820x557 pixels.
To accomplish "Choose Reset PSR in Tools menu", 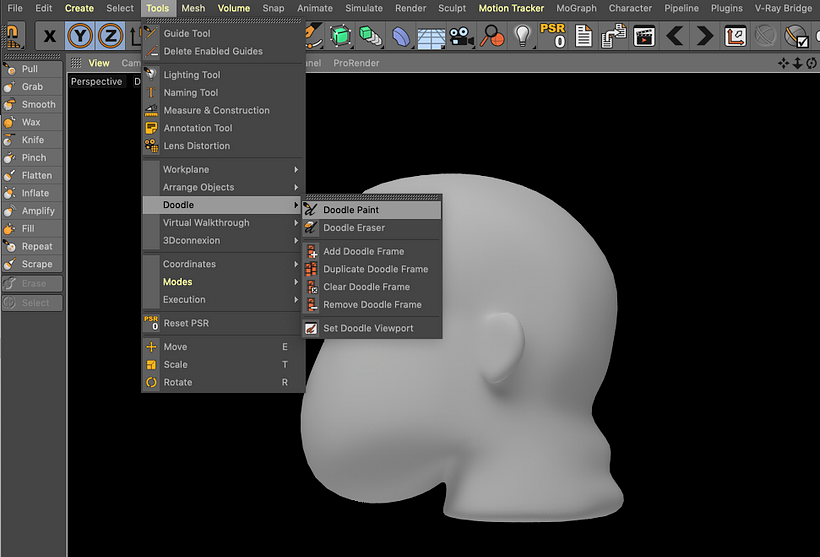I will [224, 323].
